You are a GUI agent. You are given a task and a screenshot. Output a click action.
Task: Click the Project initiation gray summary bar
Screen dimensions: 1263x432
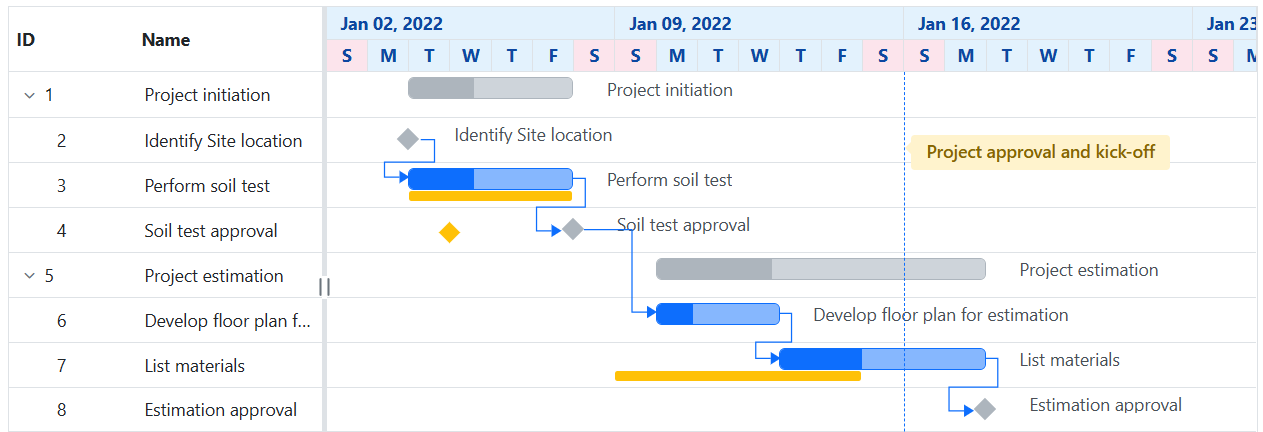pyautogui.click(x=490, y=88)
